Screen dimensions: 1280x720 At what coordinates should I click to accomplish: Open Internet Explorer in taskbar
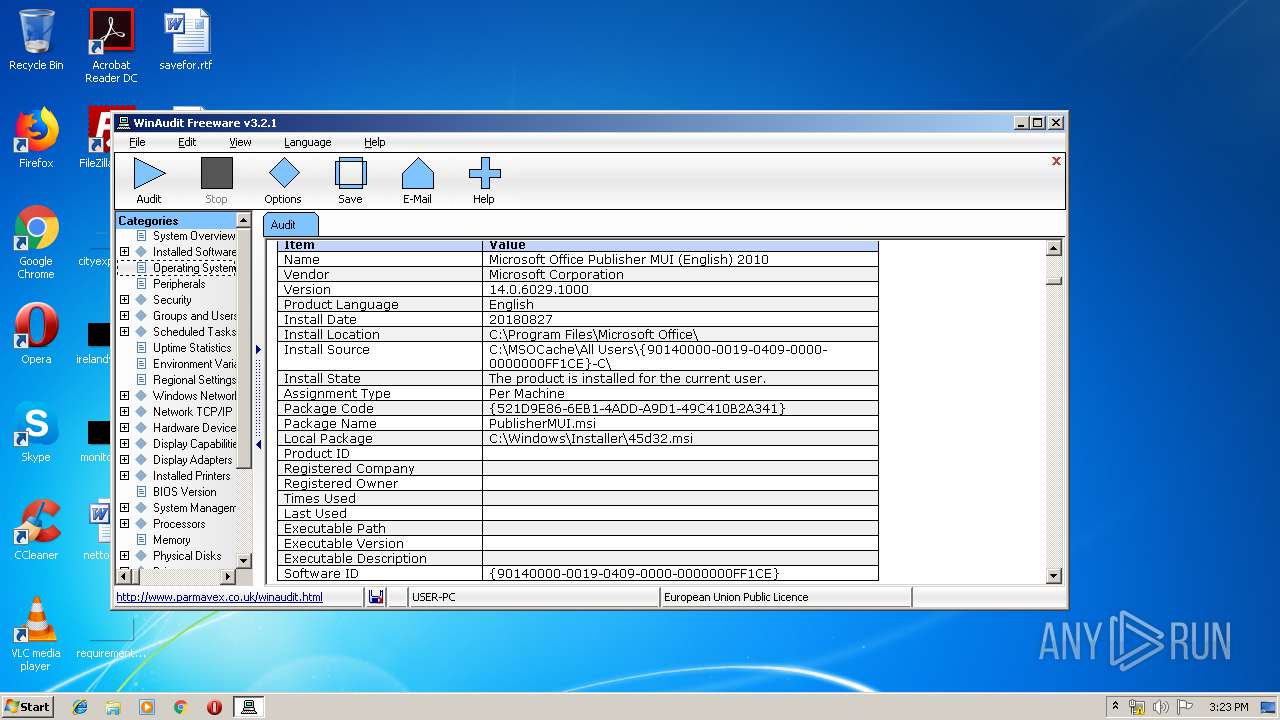pyautogui.click(x=80, y=707)
